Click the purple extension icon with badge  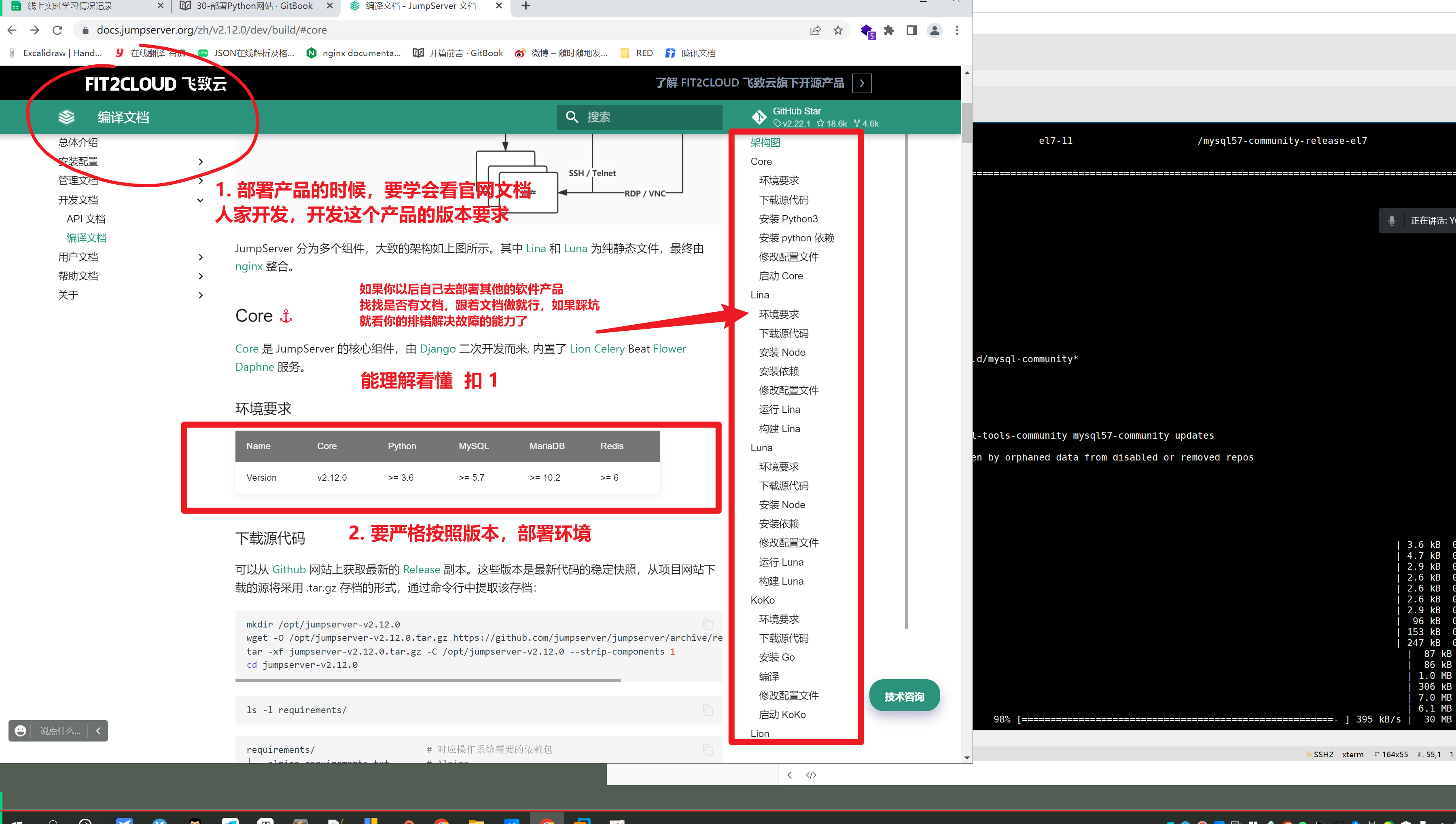tap(867, 31)
